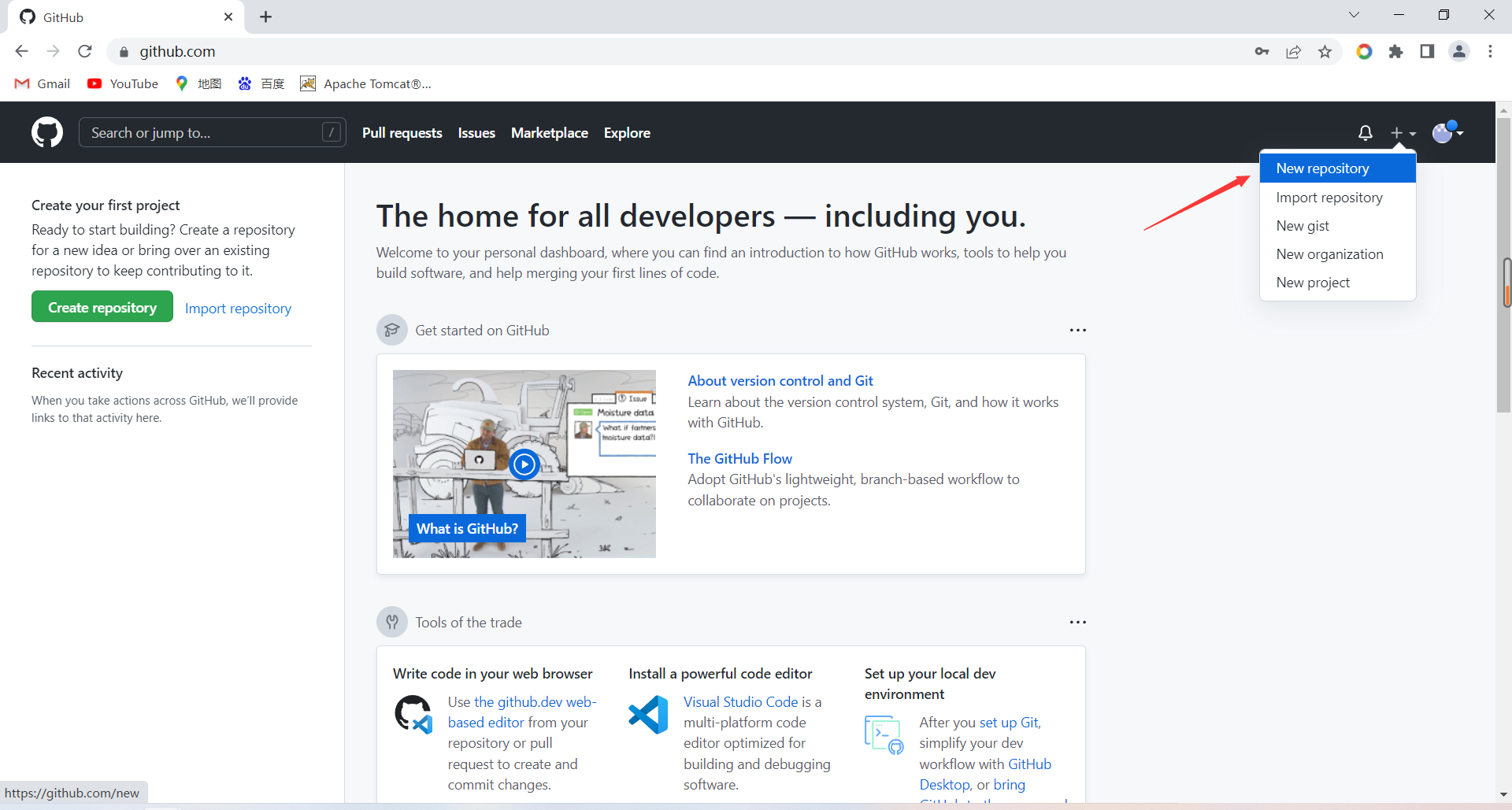1512x810 pixels.
Task: Toggle the browser side panel icon
Action: (1427, 51)
